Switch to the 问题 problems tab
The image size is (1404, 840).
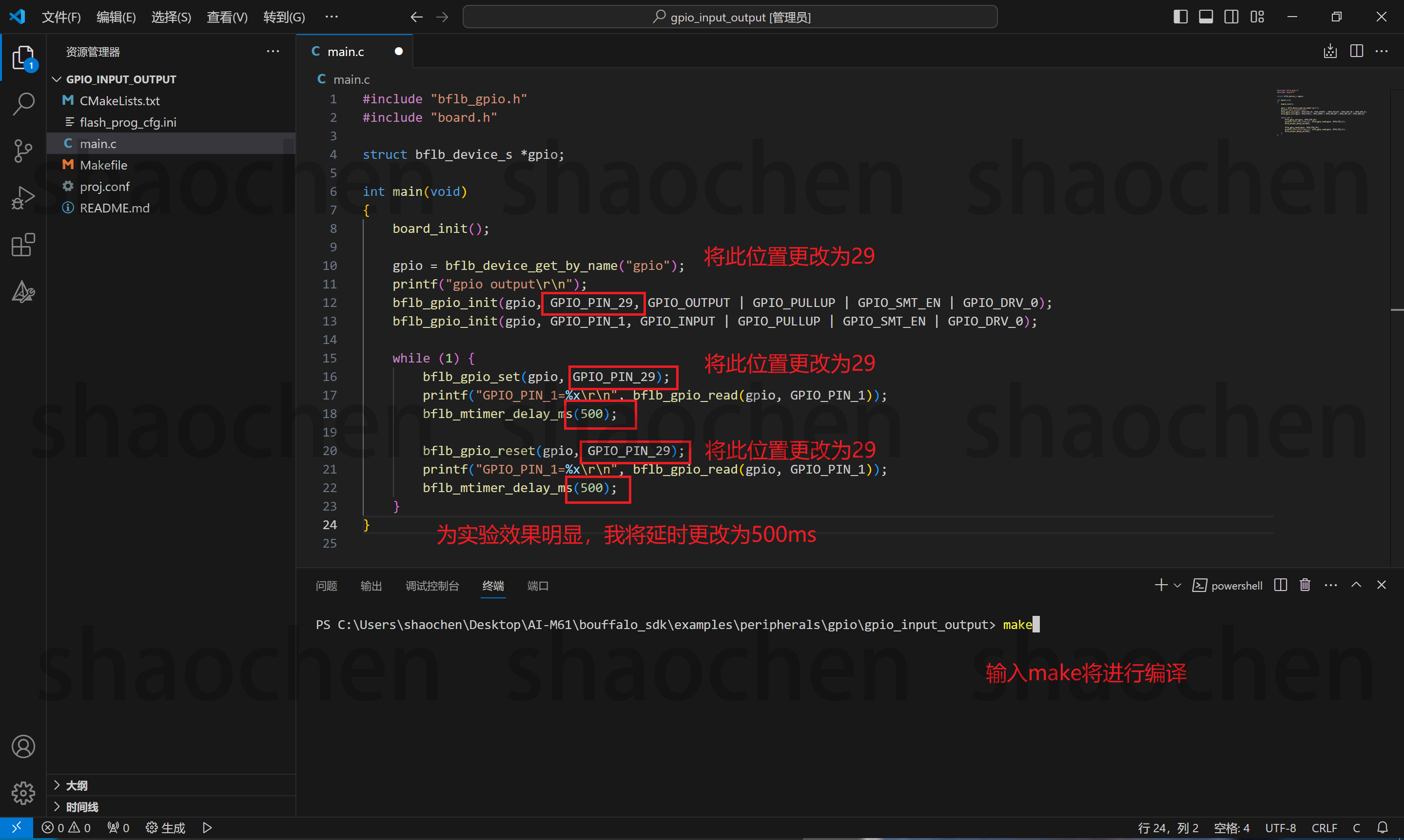click(326, 586)
